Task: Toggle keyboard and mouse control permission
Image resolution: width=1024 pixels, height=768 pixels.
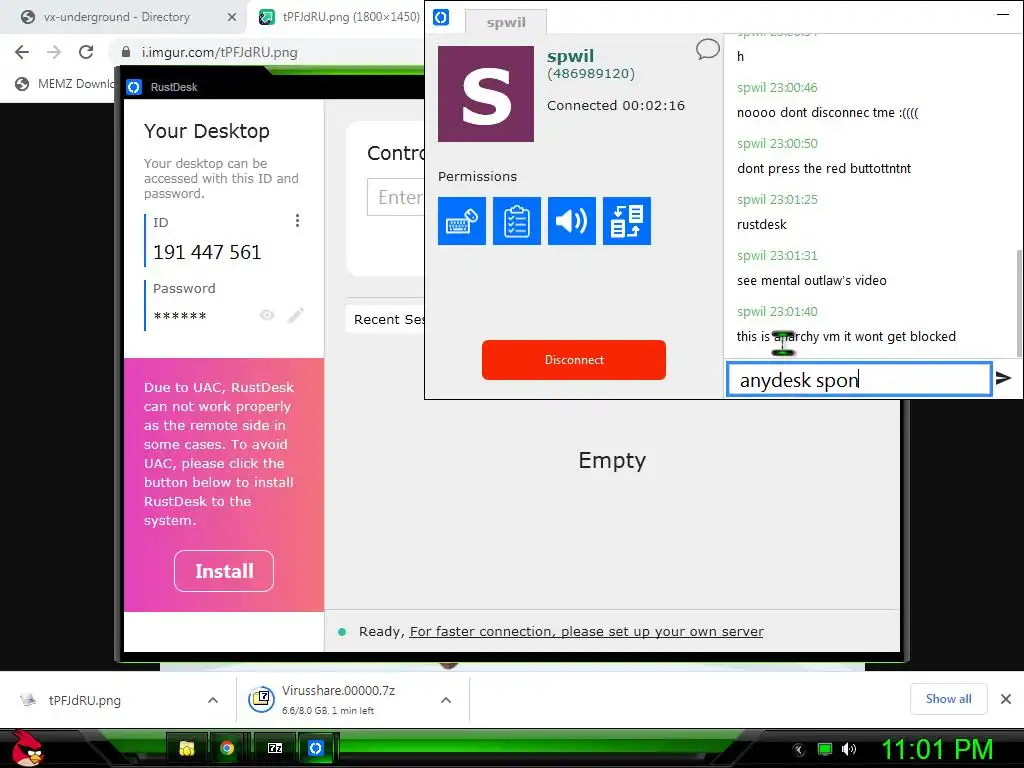Action: click(462, 221)
